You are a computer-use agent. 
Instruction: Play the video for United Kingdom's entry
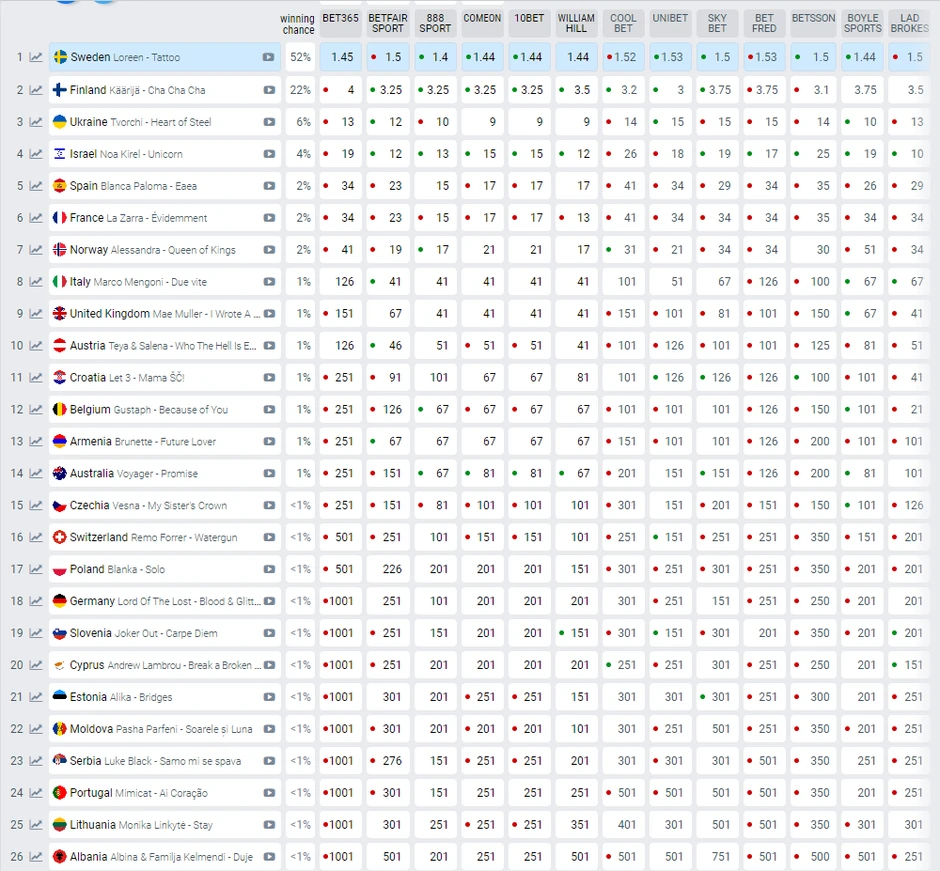point(269,314)
